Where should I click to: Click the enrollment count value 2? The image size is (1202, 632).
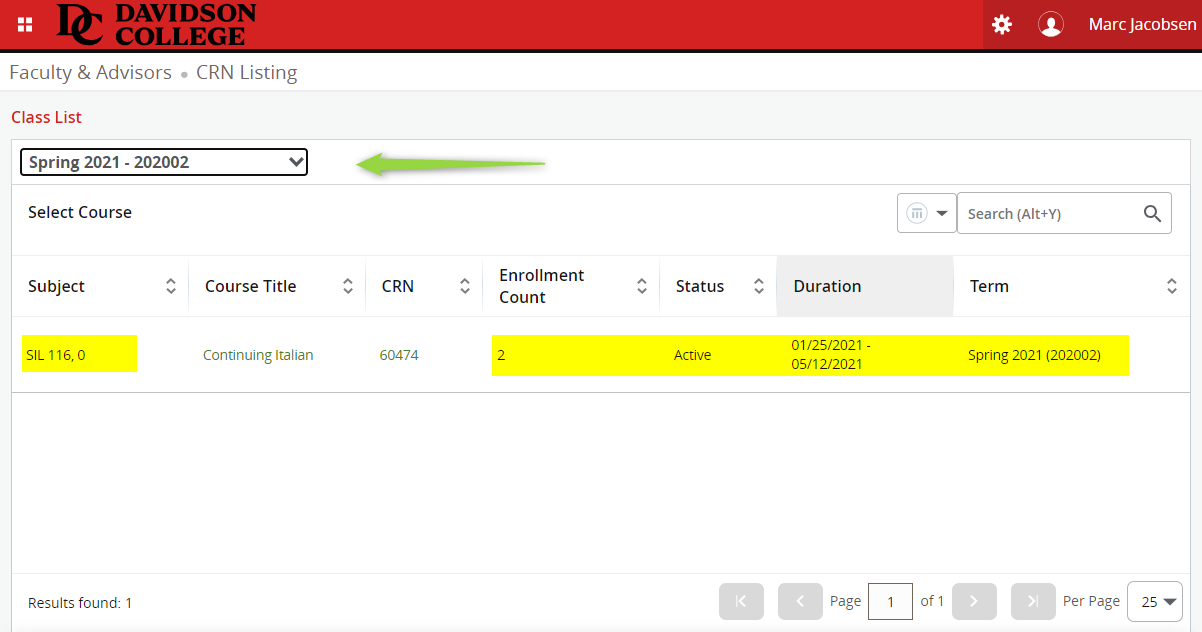pos(501,355)
